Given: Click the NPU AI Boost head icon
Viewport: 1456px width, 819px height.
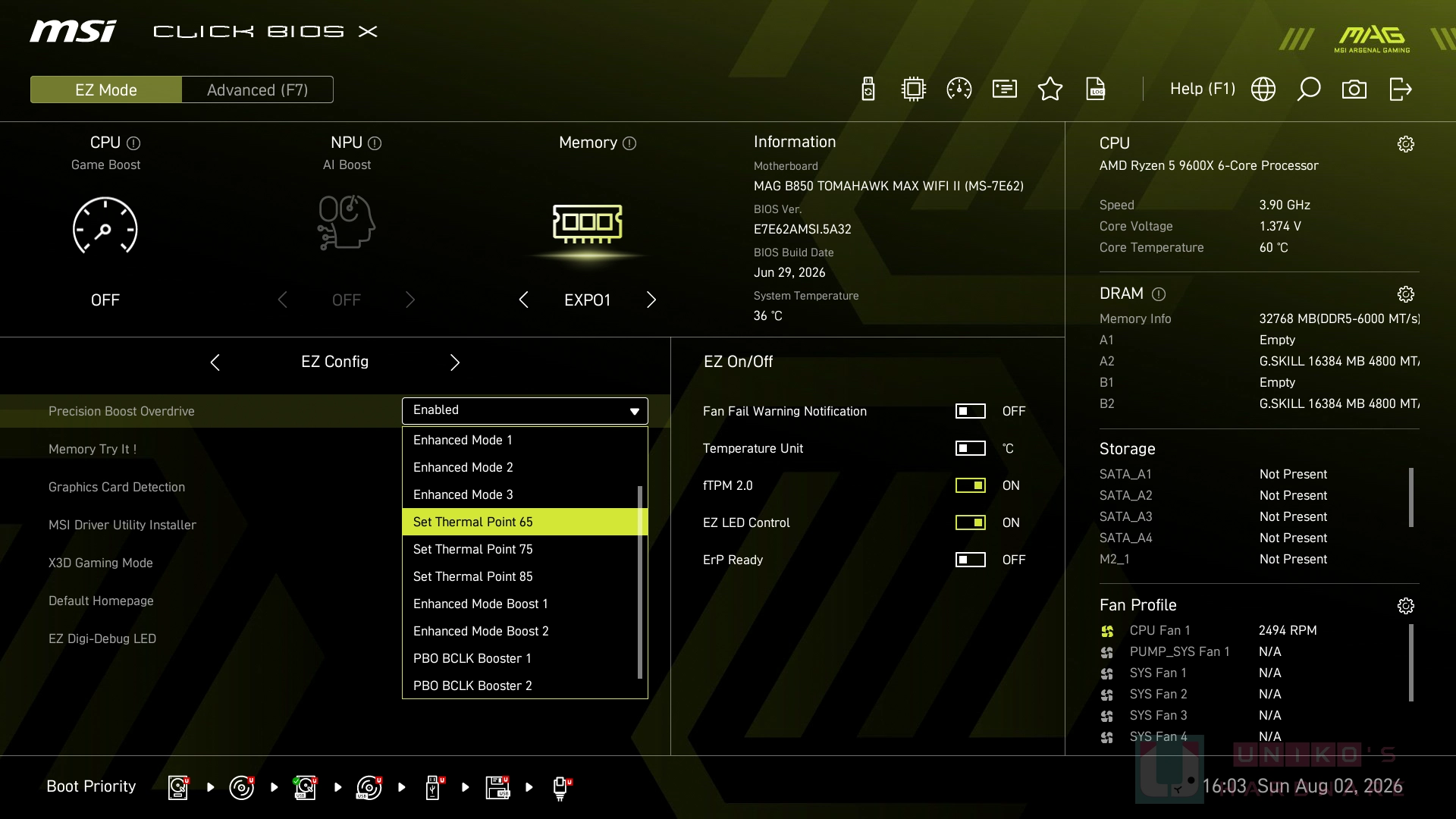Looking at the screenshot, I should (347, 222).
